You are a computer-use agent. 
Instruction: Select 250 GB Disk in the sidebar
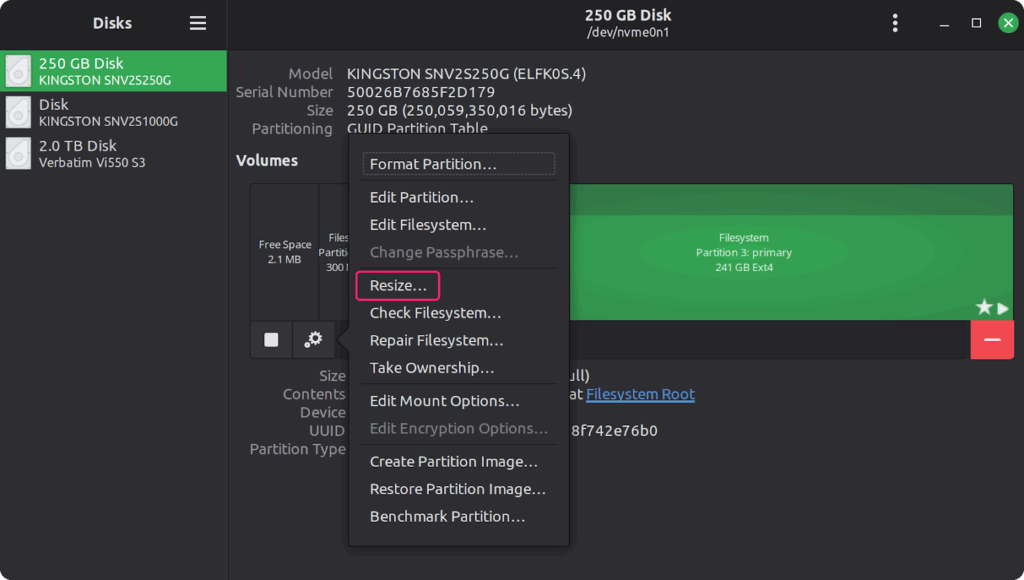114,71
